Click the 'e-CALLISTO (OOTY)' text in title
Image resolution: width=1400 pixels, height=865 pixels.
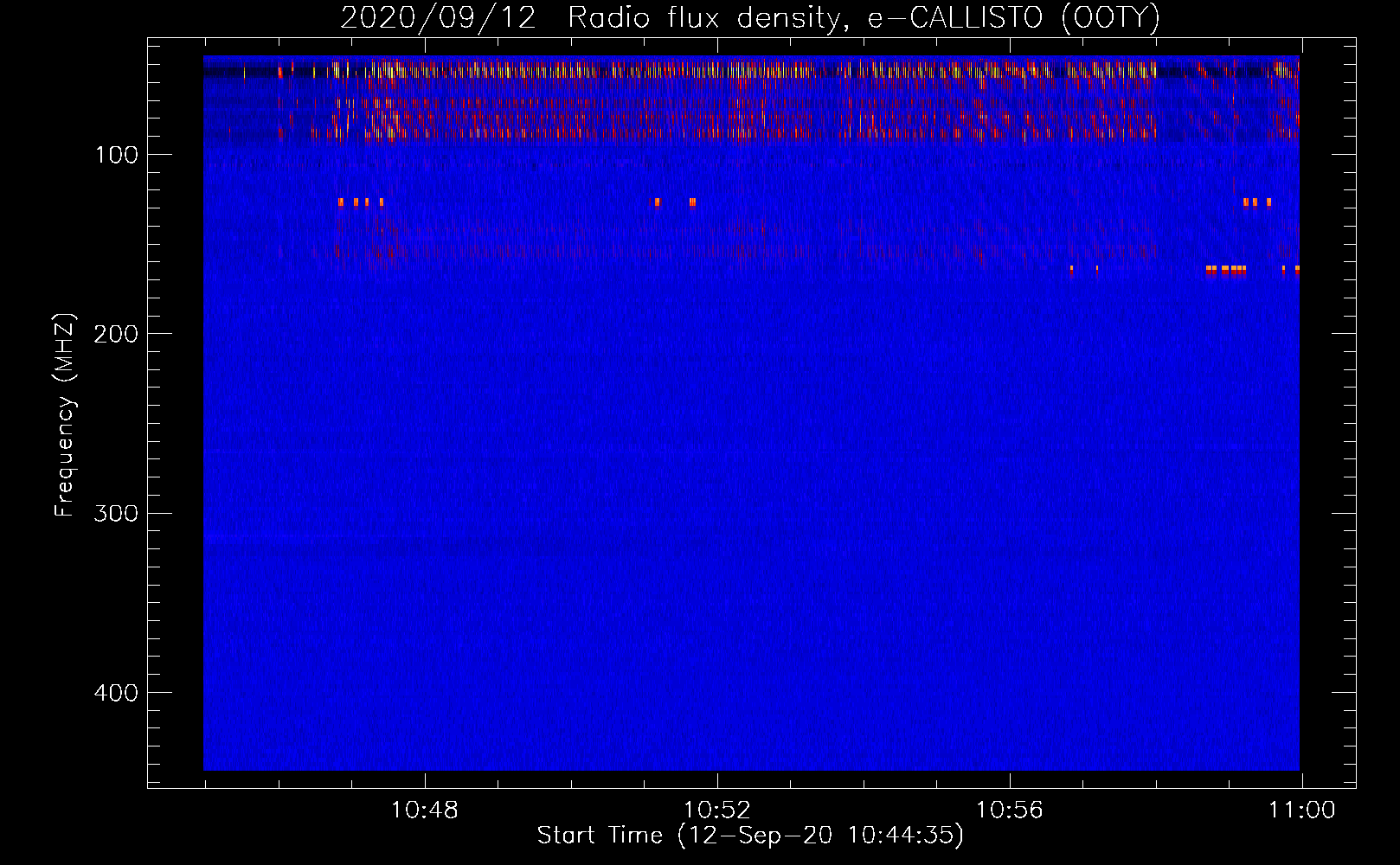[1013, 18]
